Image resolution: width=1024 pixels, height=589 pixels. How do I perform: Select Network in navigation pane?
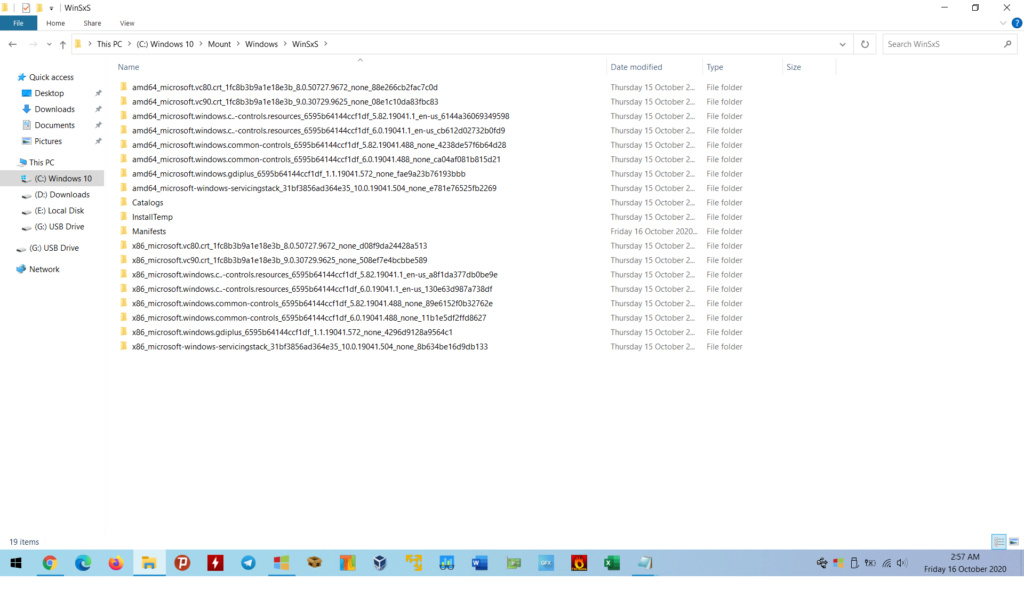(44, 269)
